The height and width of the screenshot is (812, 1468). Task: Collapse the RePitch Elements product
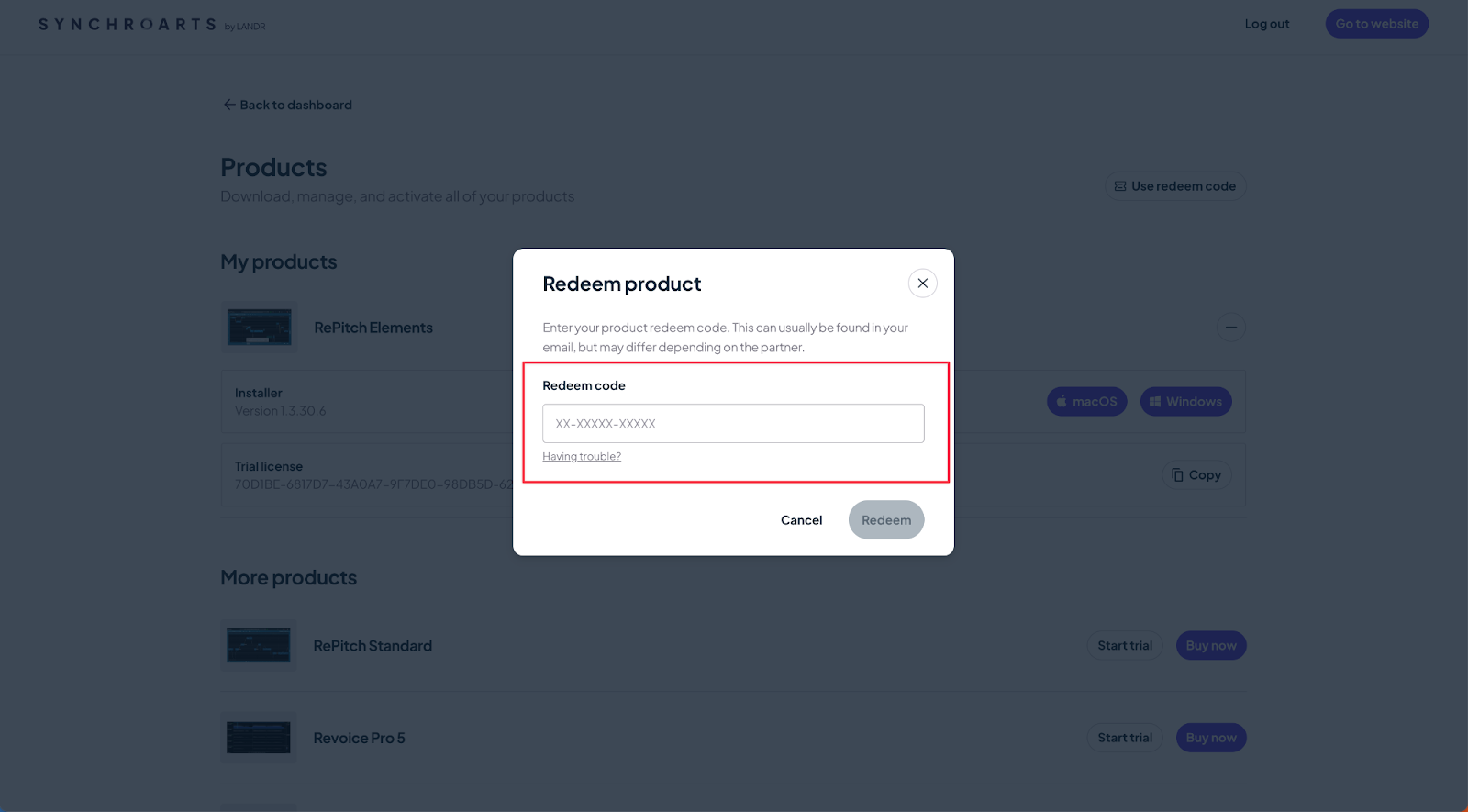(1230, 328)
